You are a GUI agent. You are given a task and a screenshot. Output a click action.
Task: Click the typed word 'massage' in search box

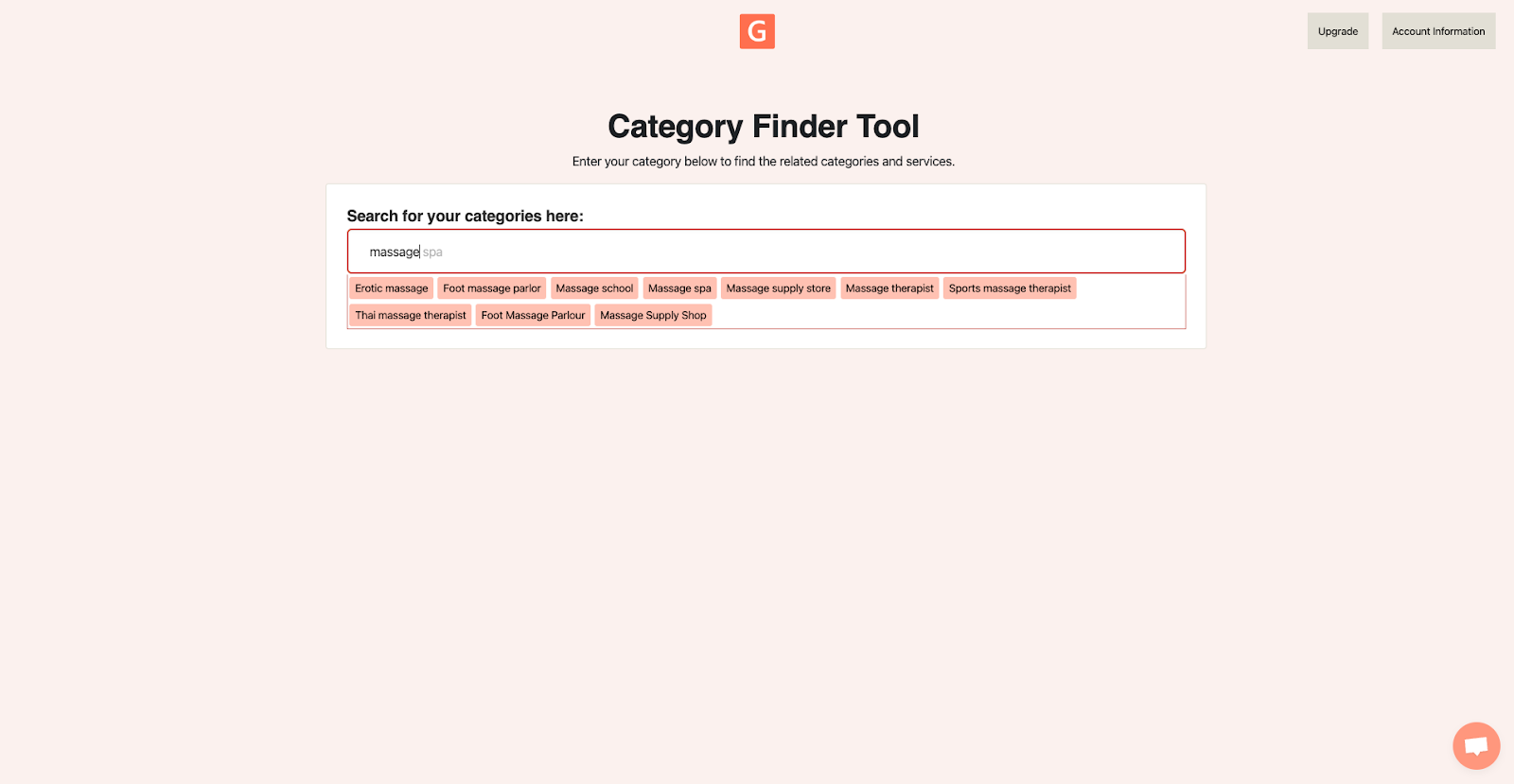pos(393,251)
